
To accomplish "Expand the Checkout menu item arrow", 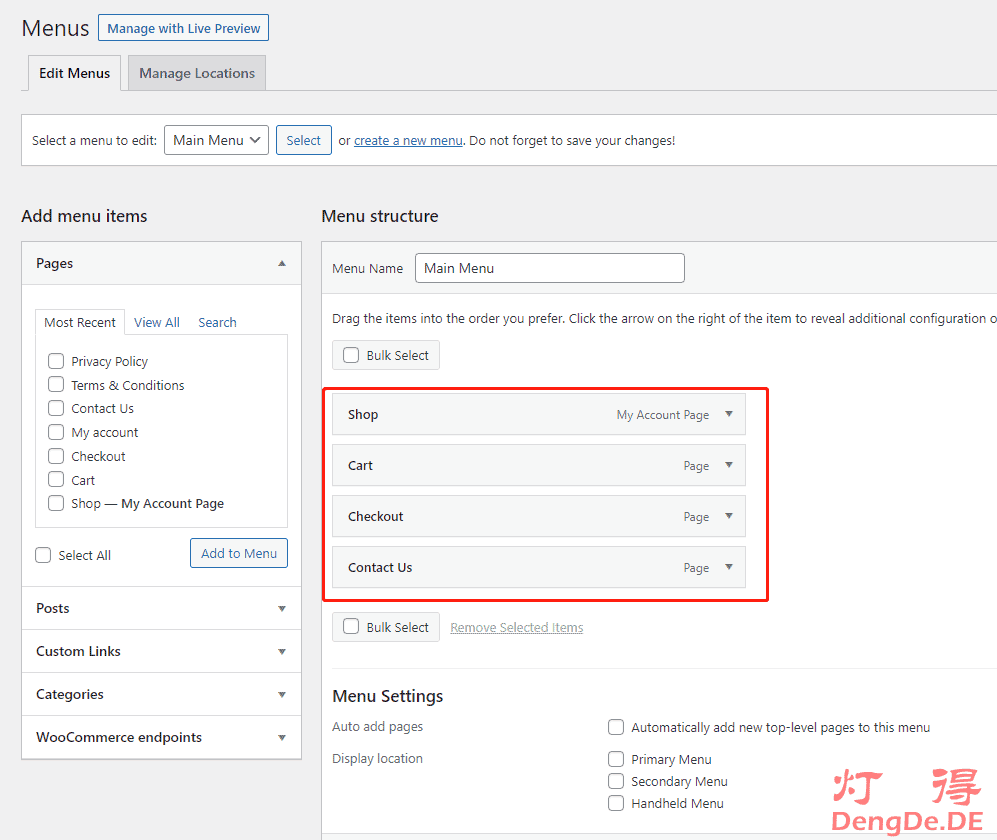I will tap(729, 516).
